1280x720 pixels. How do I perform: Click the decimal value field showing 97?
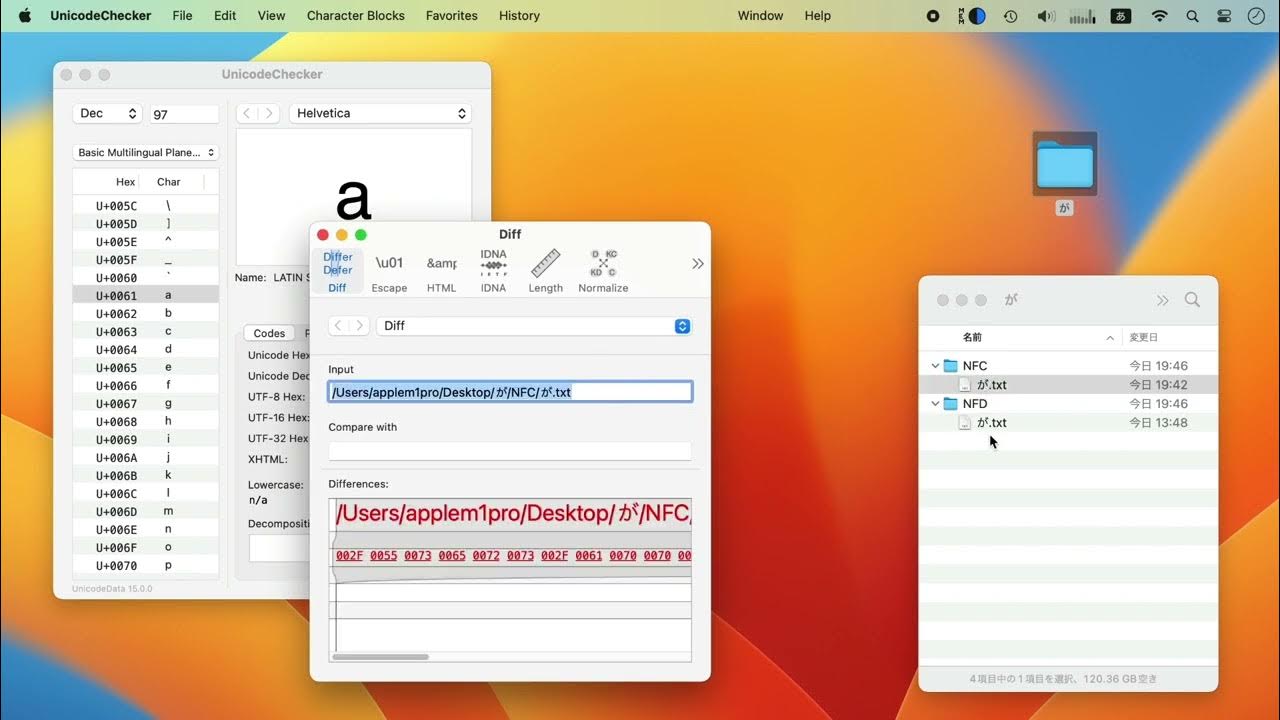[x=184, y=114]
